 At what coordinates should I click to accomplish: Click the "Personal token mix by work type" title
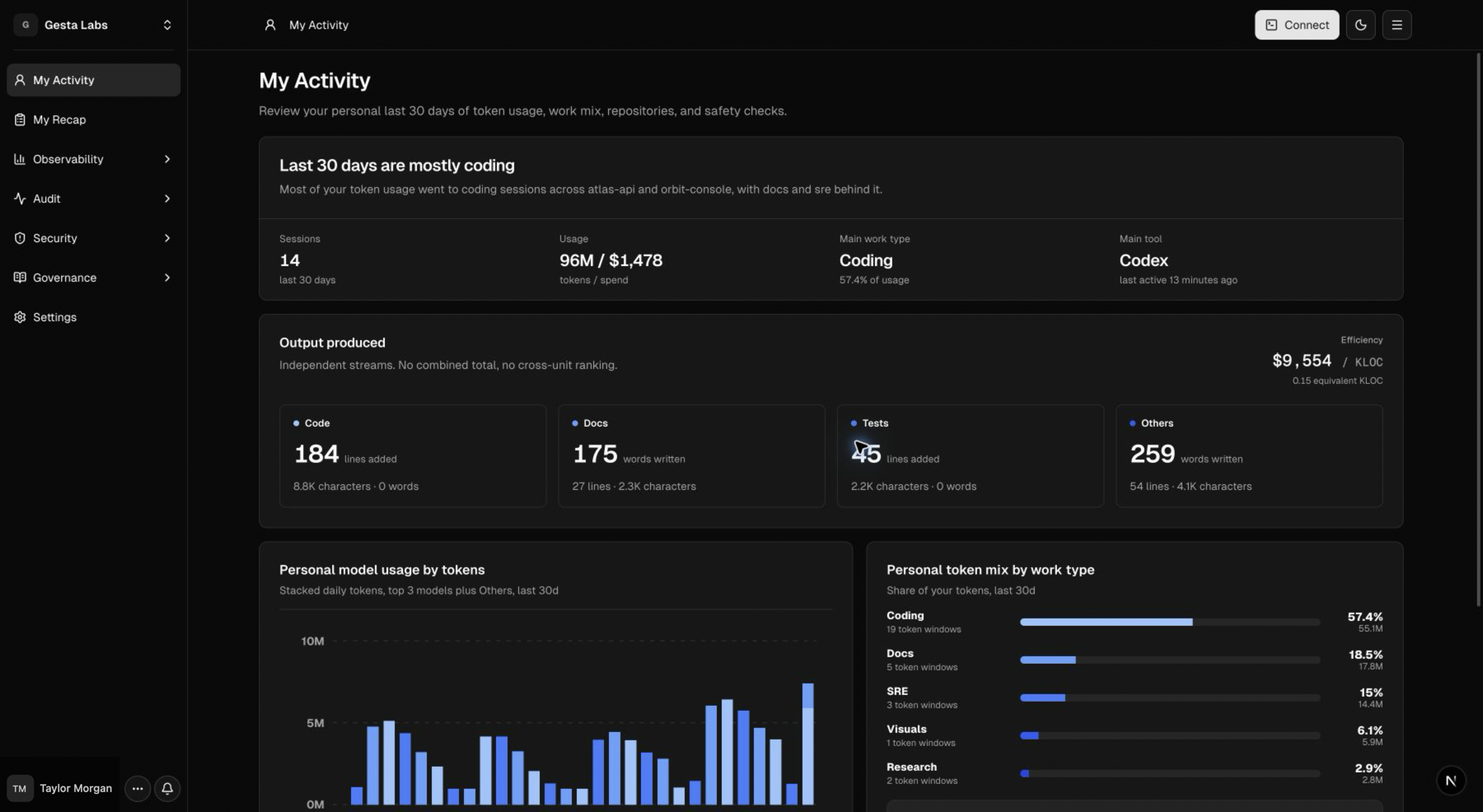click(x=990, y=570)
